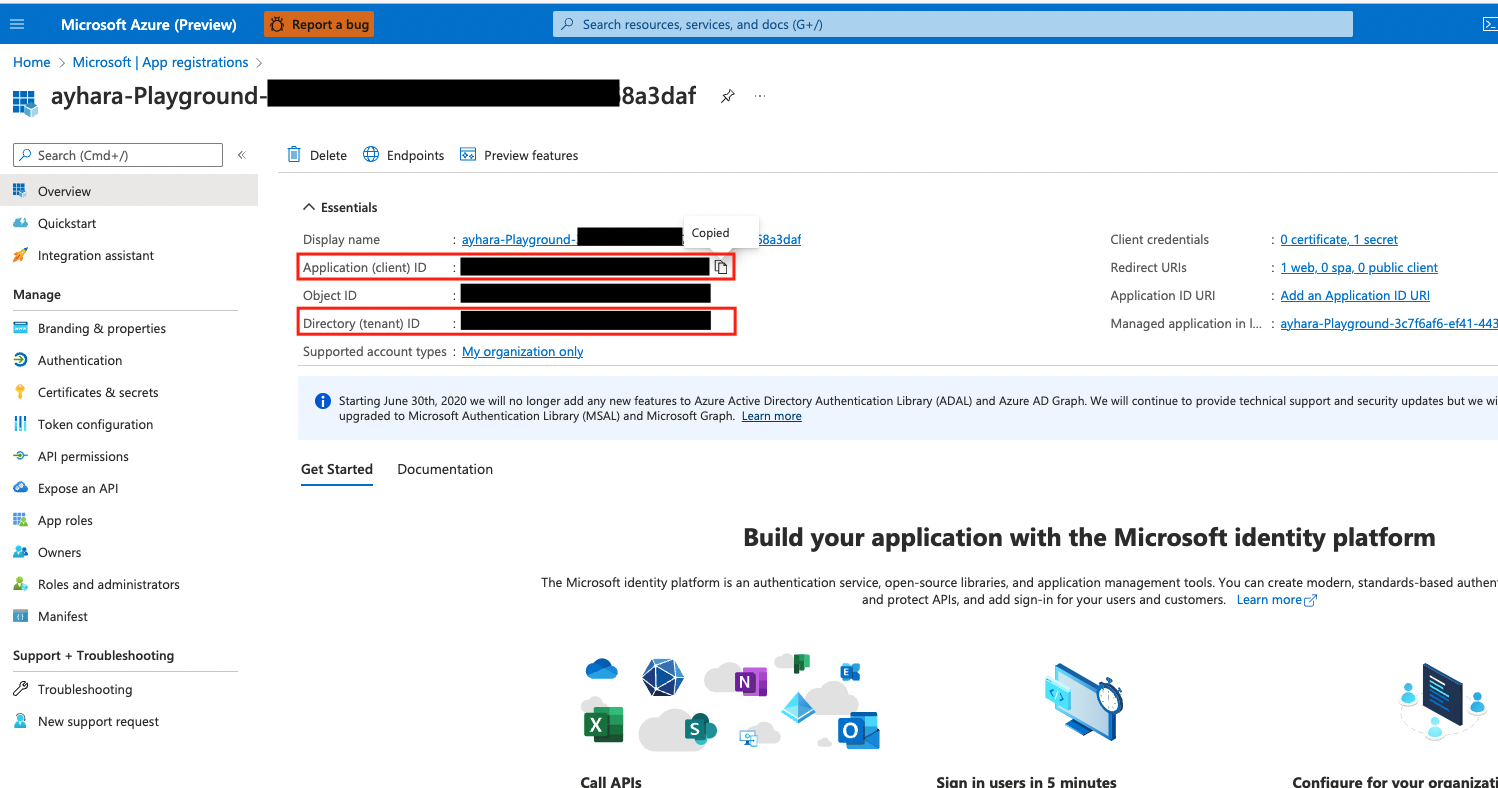Click Learn more under identity platform description
Screen dimensions: 1498x788
tap(1277, 600)
